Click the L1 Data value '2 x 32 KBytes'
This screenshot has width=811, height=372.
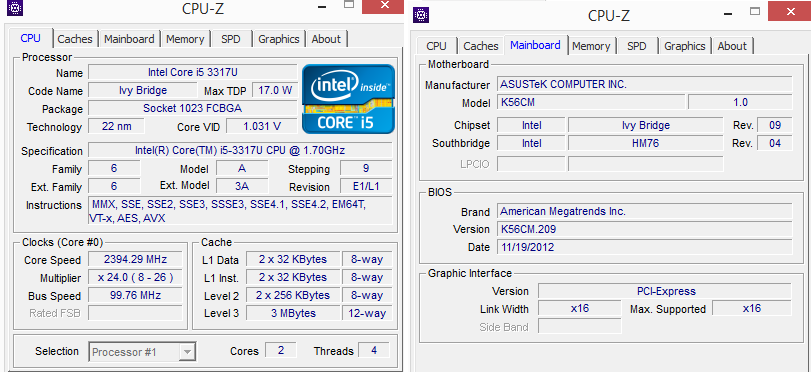(293, 259)
